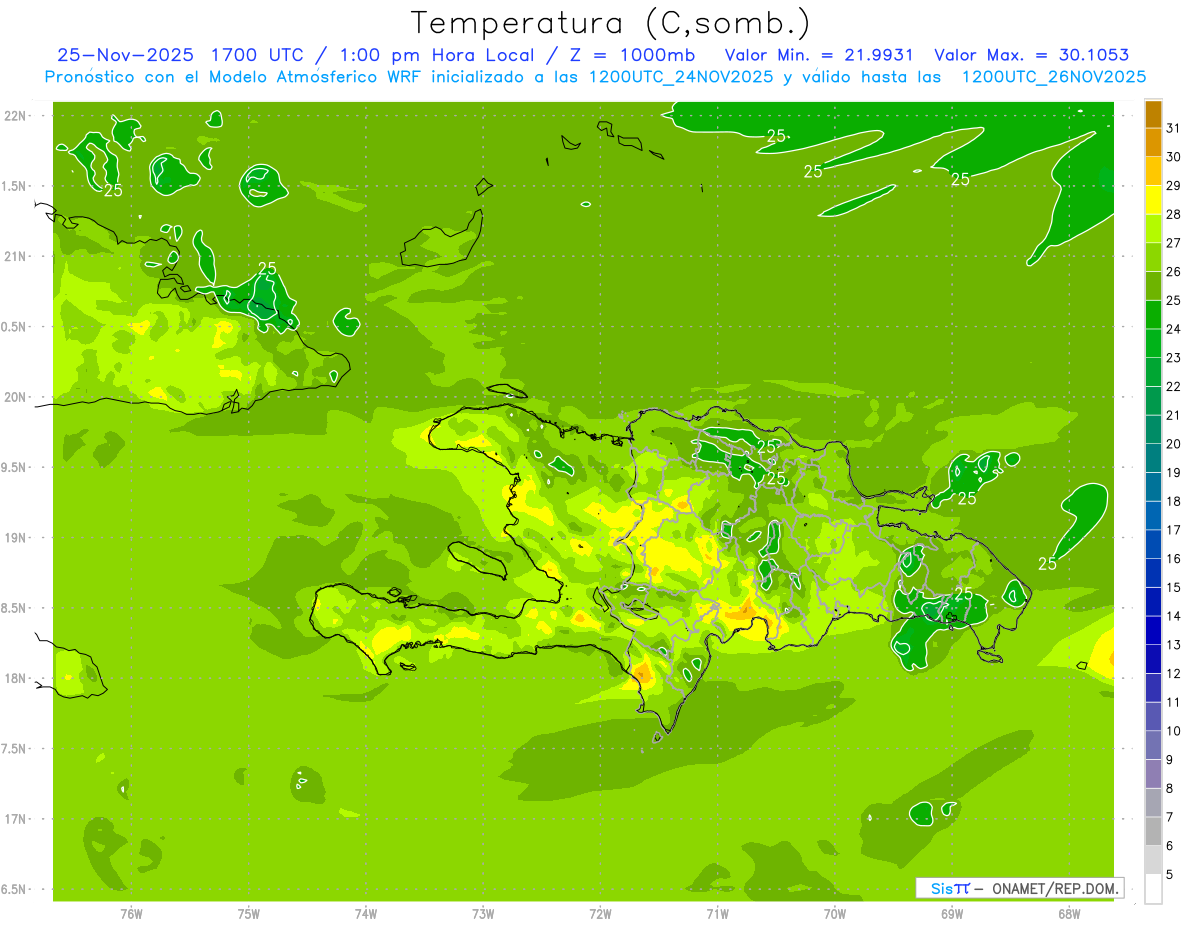Viewport: 1200px width, 927px height.
Task: Click the '21N' latitude axis label
Action: (x=15, y=257)
